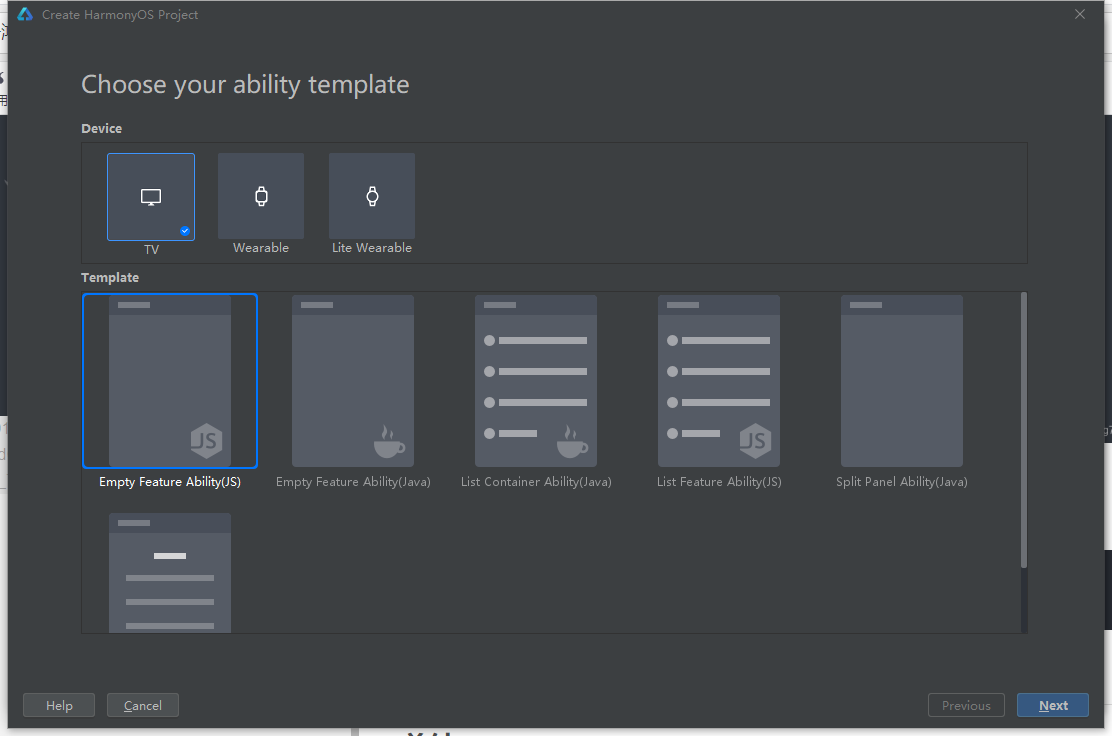Select the Wearable device tile

pos(261,196)
